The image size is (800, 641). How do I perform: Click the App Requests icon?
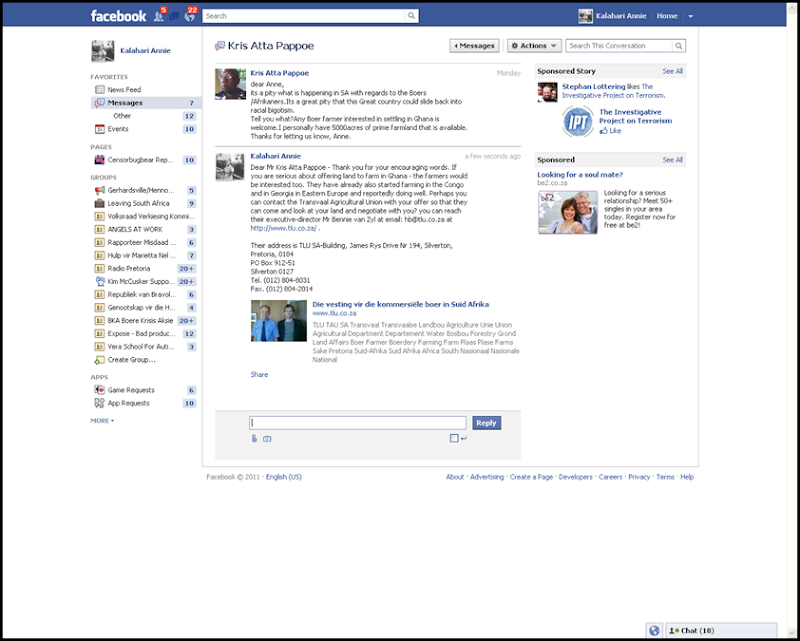point(99,403)
